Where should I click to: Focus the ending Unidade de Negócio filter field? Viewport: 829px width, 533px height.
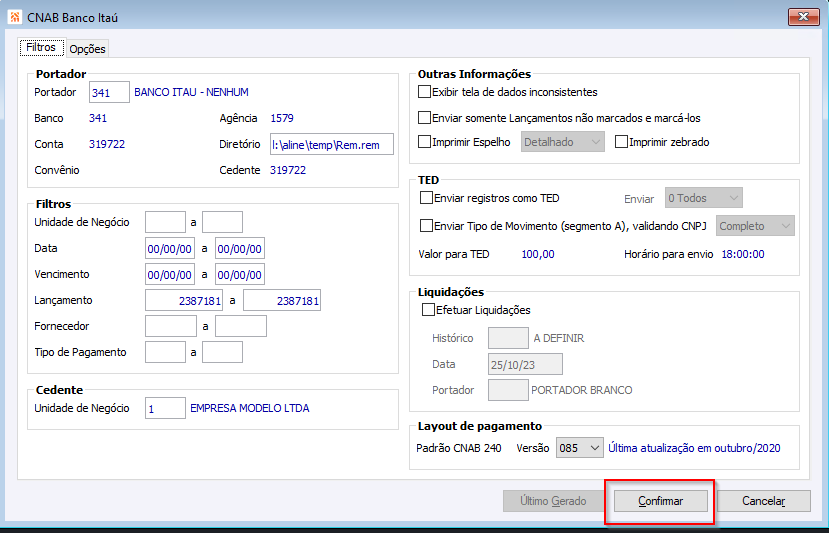(x=223, y=222)
